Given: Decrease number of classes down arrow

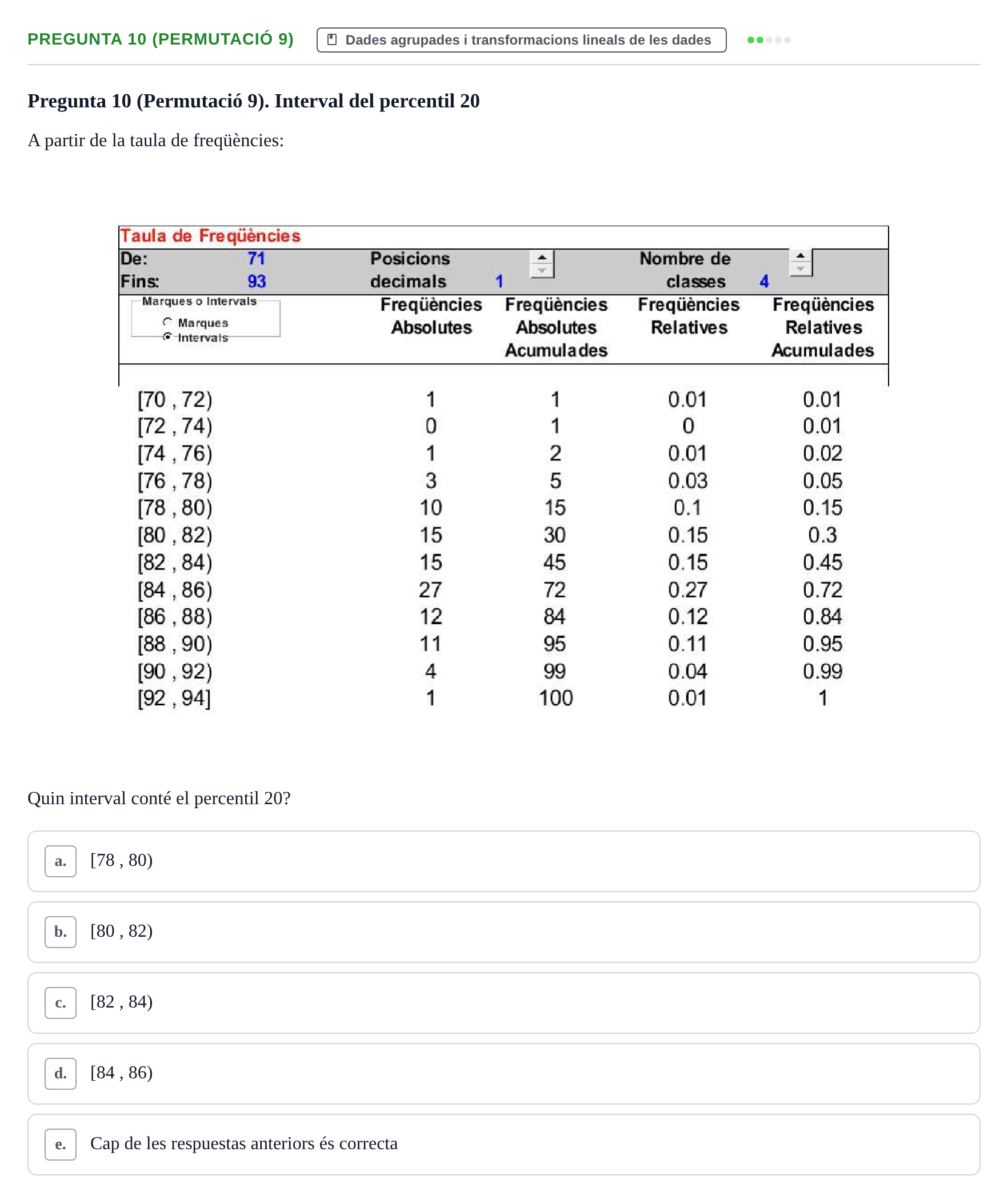Looking at the screenshot, I should pyautogui.click(x=801, y=269).
